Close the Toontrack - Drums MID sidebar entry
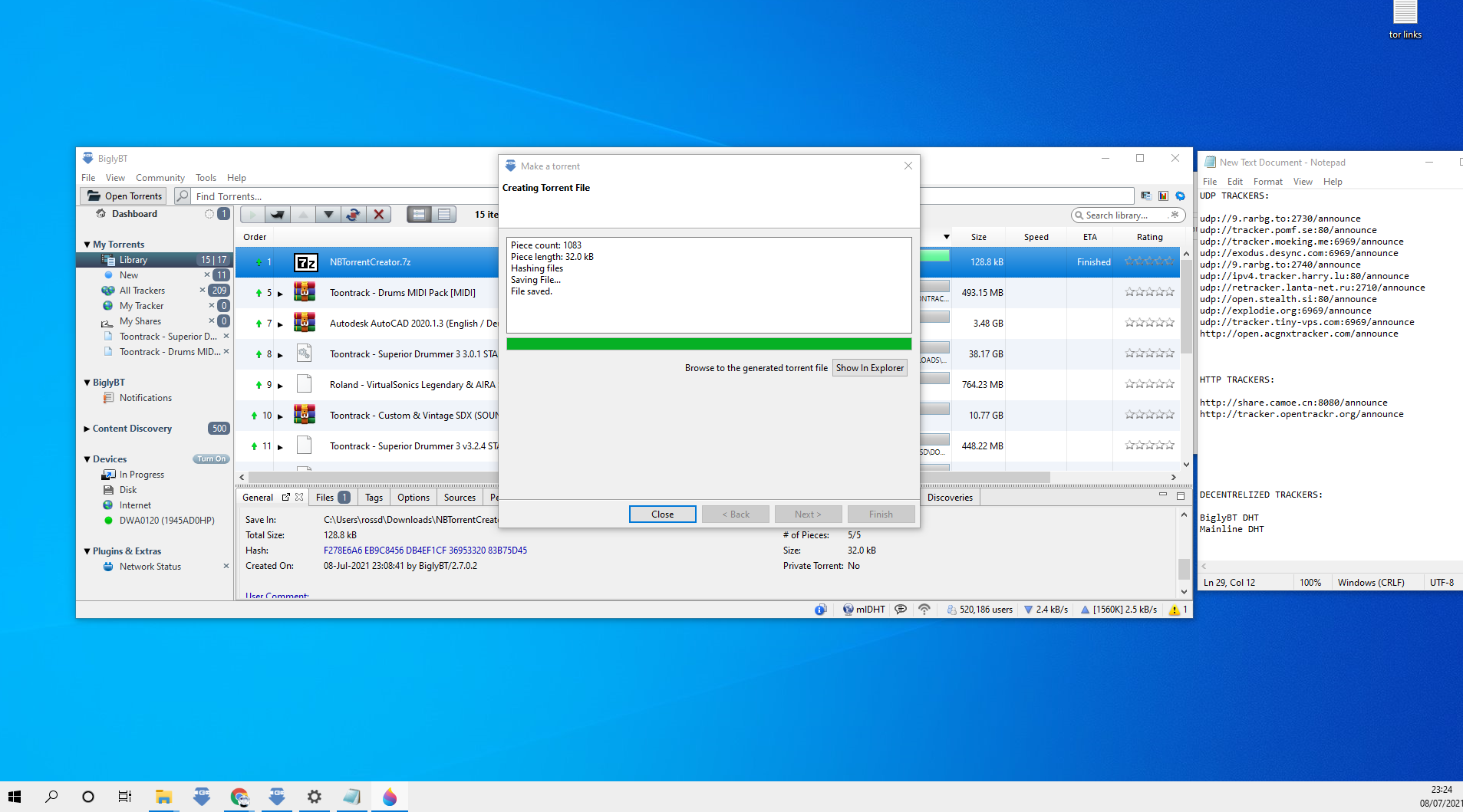The width and height of the screenshot is (1463, 812). pyautogui.click(x=226, y=352)
